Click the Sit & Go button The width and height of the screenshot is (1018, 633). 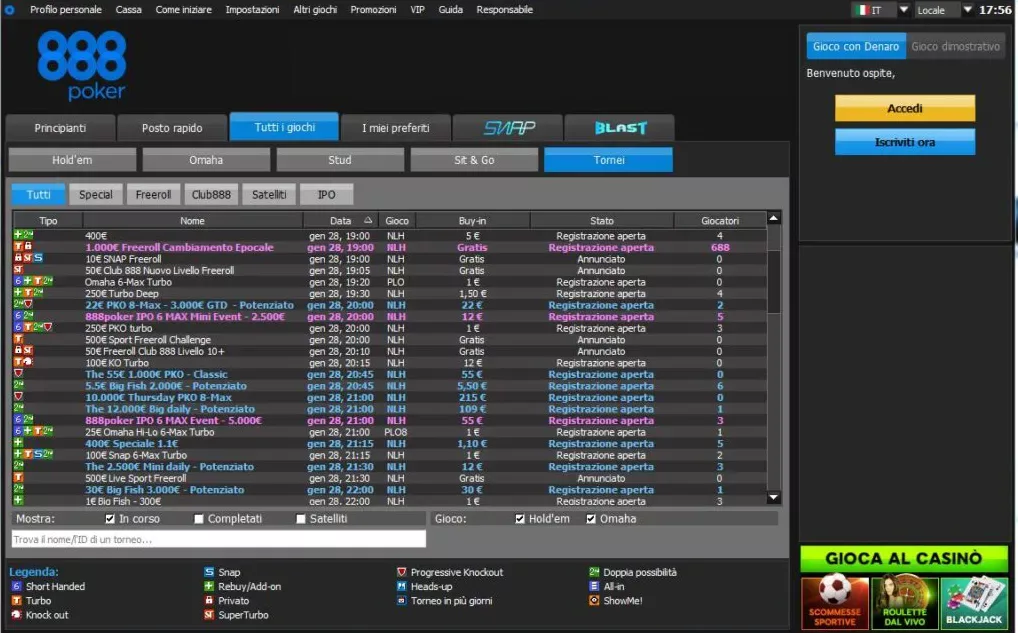click(x=474, y=160)
